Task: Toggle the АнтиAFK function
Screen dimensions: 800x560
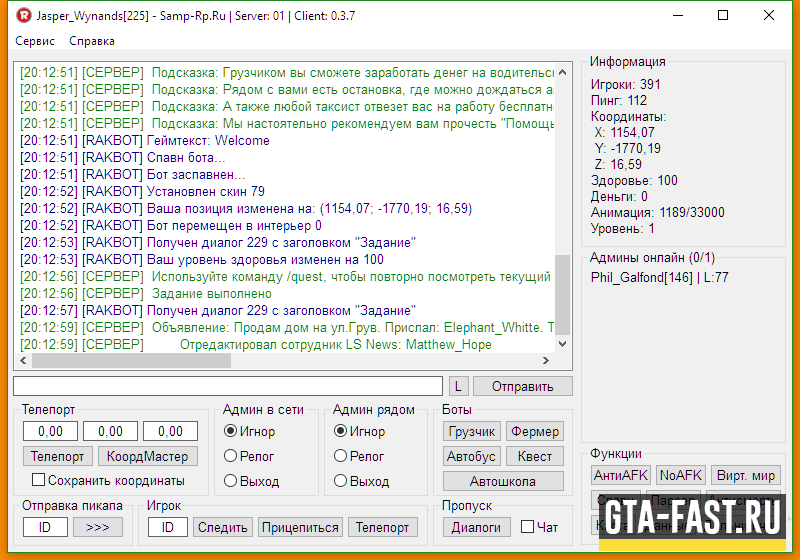Action: (x=620, y=475)
